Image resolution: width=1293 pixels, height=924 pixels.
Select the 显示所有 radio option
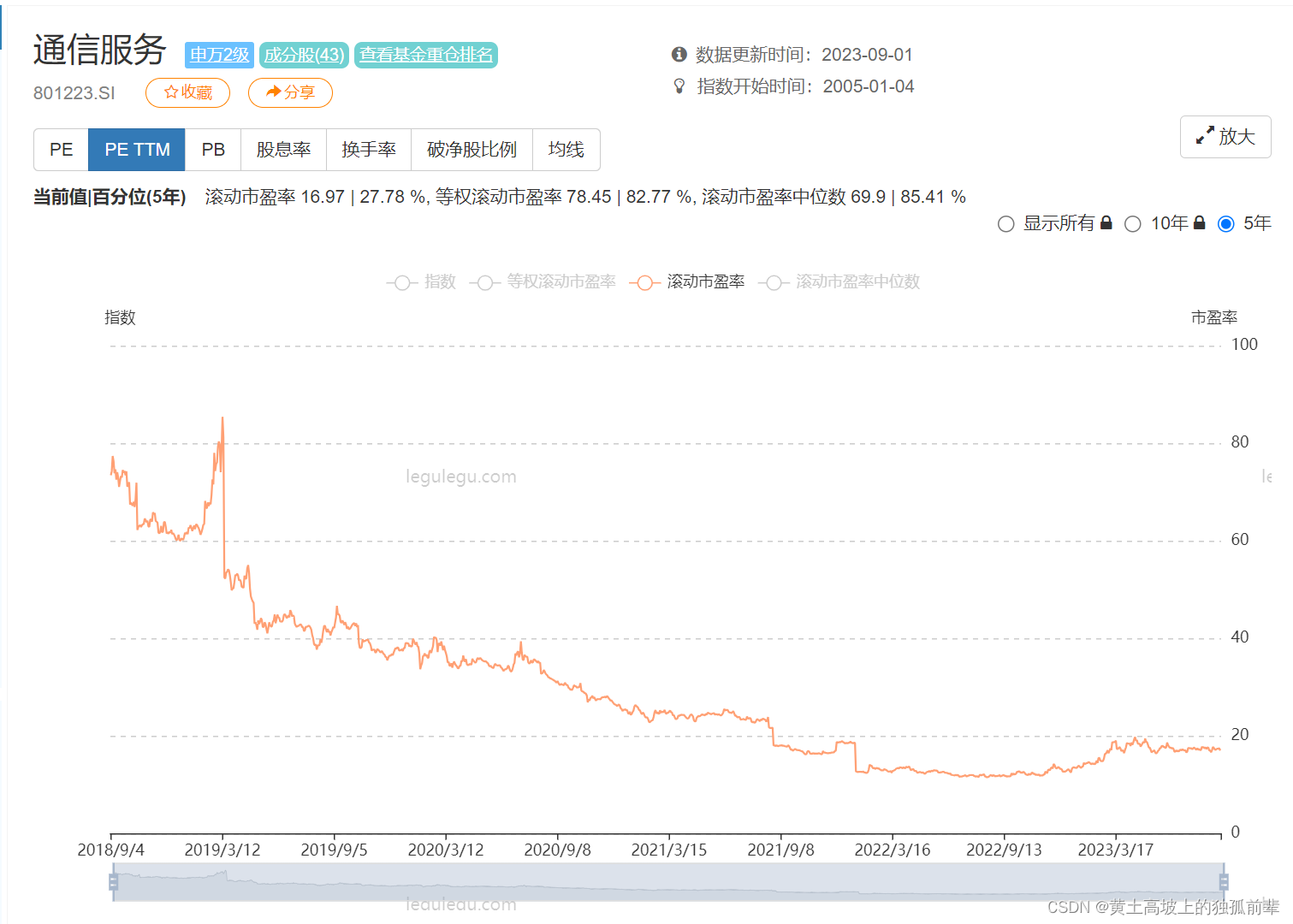(x=1006, y=224)
